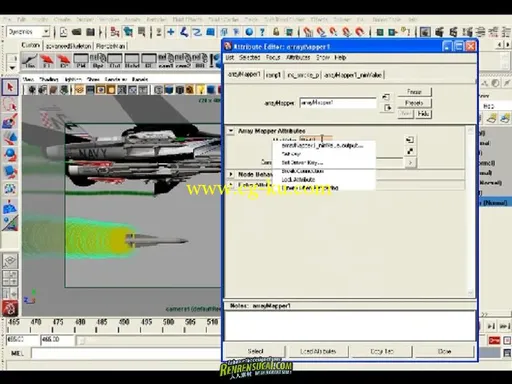The height and width of the screenshot is (384, 512).
Task: Click the joints selection mask icon
Action: pos(184,32)
